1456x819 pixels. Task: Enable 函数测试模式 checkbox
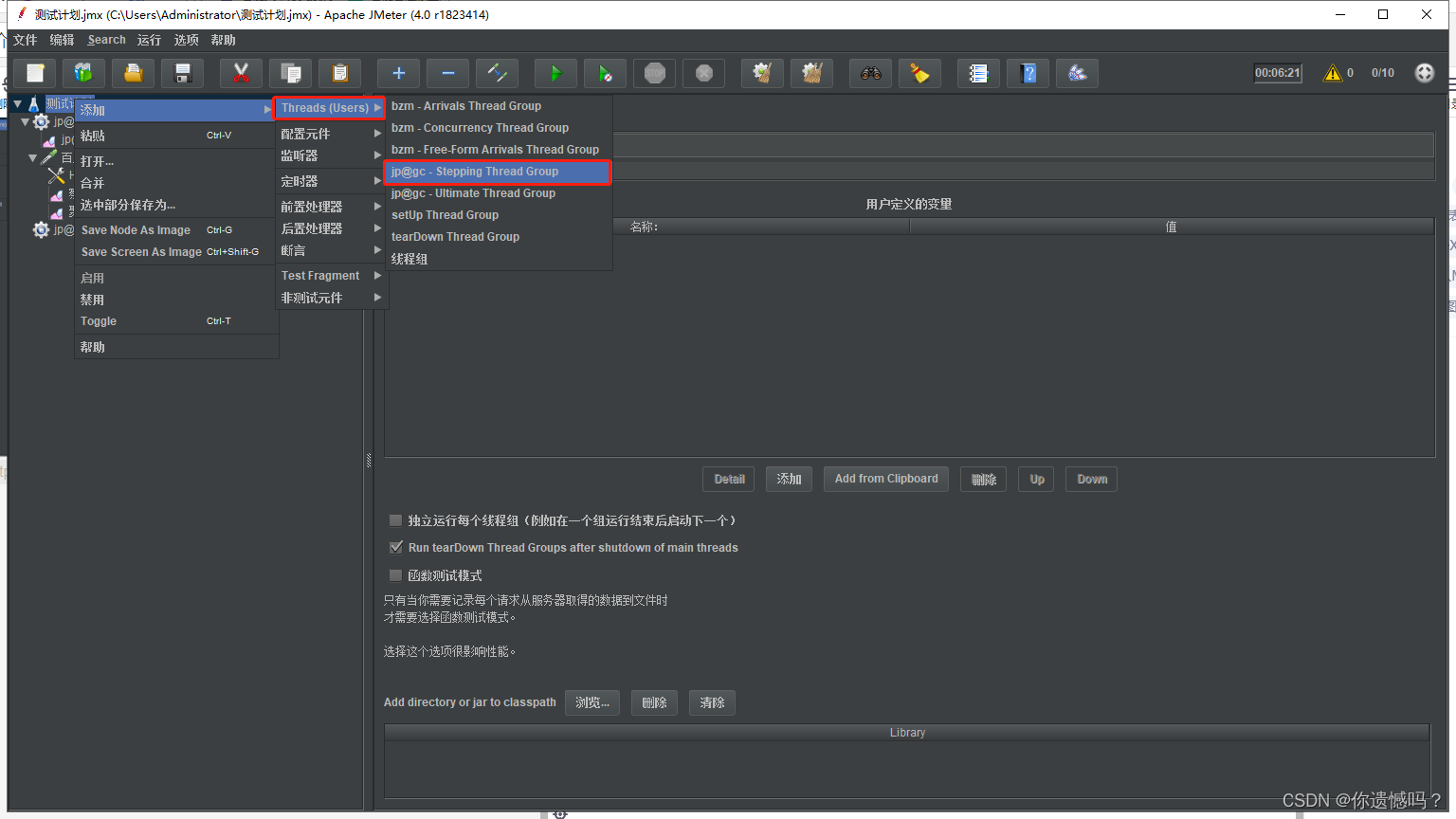coord(396,575)
